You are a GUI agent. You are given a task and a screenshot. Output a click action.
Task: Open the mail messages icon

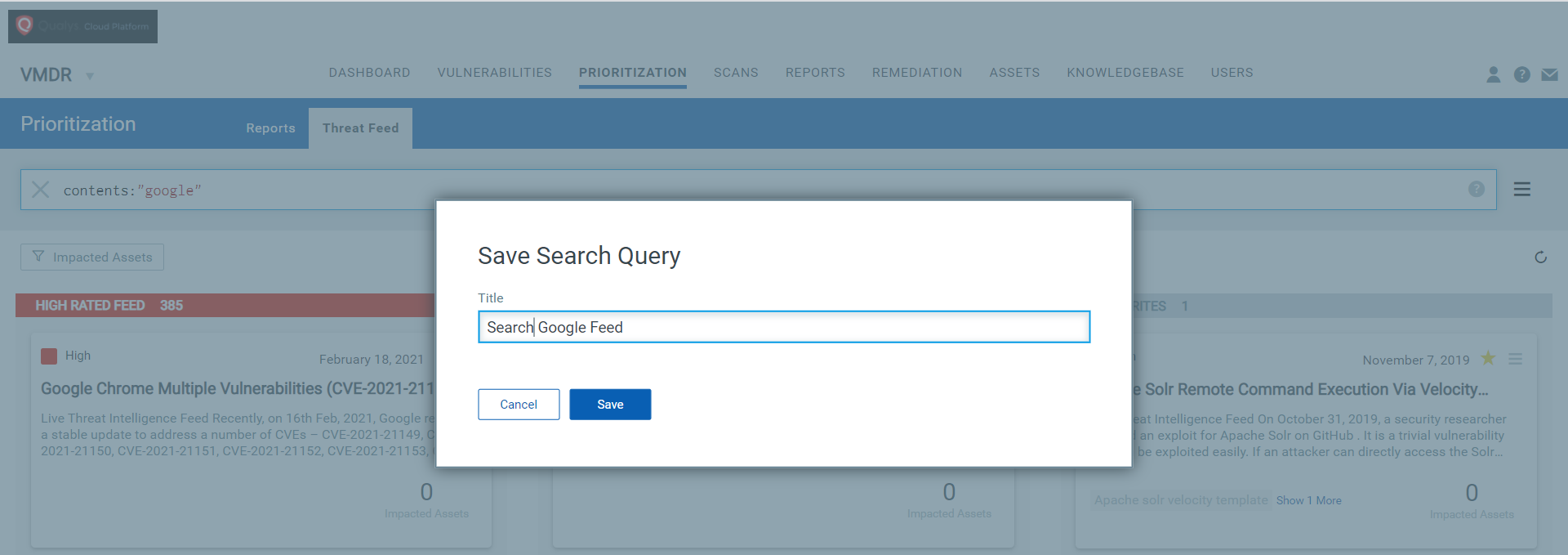[1549, 74]
